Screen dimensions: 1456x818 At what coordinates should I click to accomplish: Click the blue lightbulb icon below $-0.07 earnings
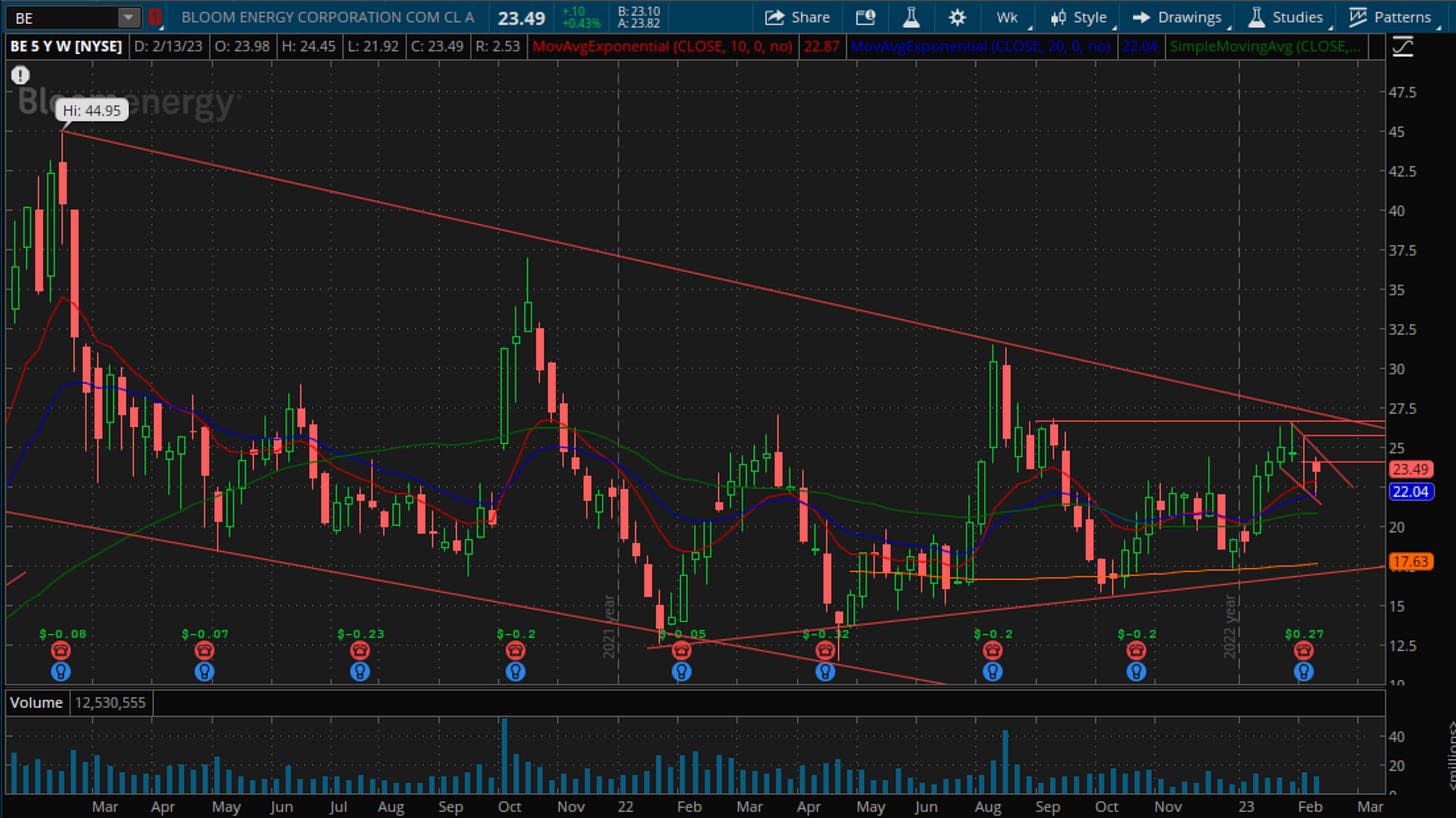[x=204, y=672]
